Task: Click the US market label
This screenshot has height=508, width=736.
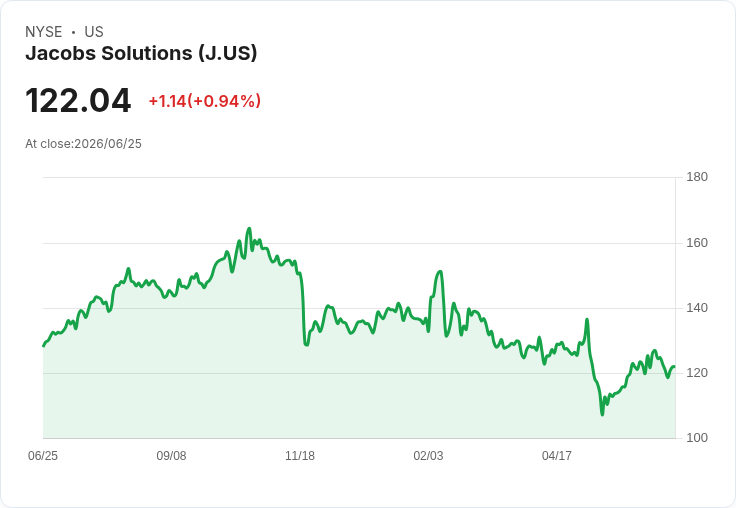Action: click(x=94, y=32)
